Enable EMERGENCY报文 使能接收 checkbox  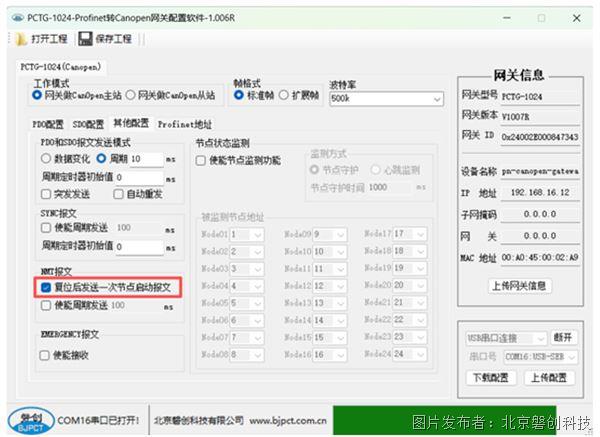click(x=44, y=355)
